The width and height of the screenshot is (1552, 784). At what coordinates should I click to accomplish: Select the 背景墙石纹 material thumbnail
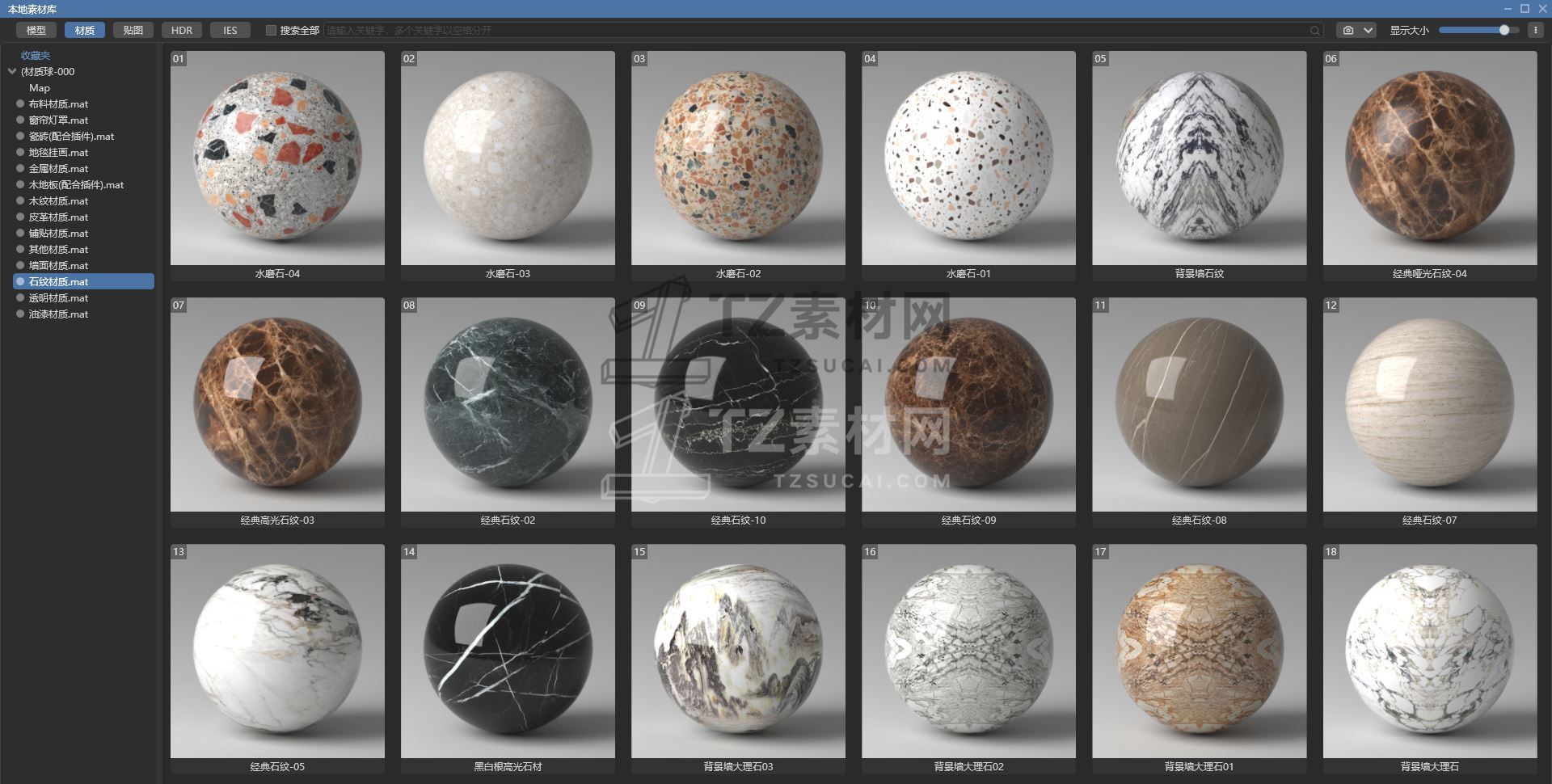tap(1200, 158)
